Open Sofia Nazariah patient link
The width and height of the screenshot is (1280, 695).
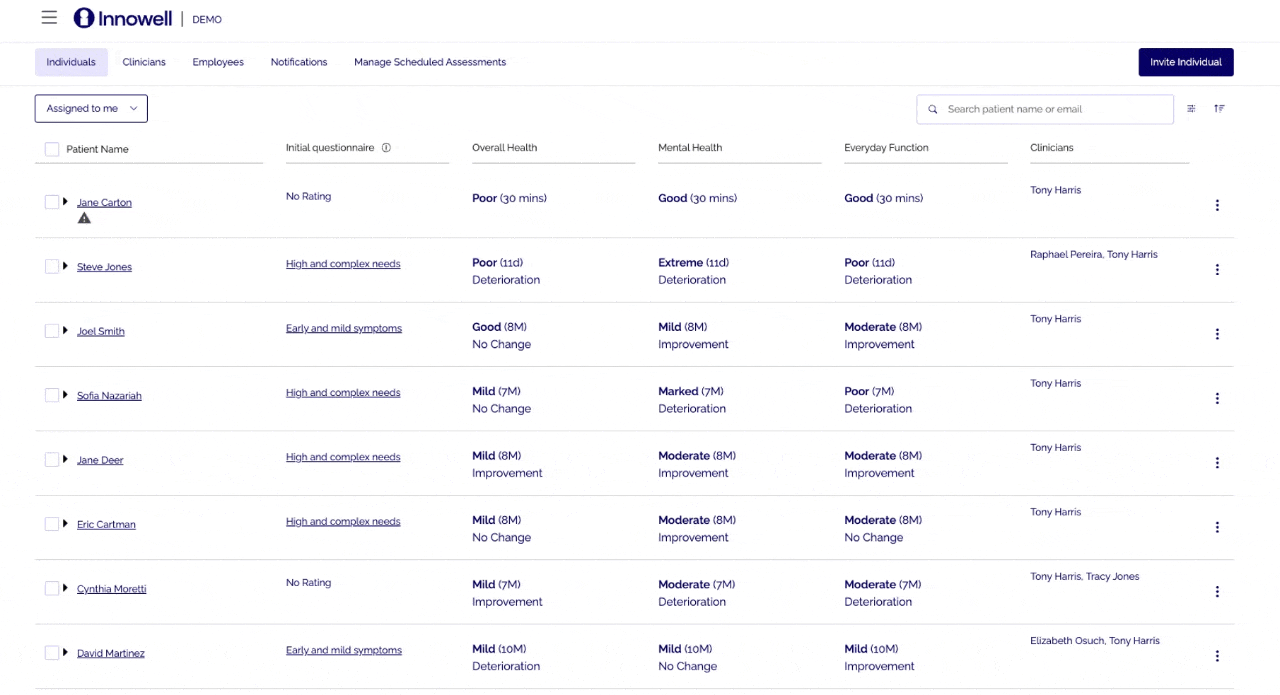[109, 396]
